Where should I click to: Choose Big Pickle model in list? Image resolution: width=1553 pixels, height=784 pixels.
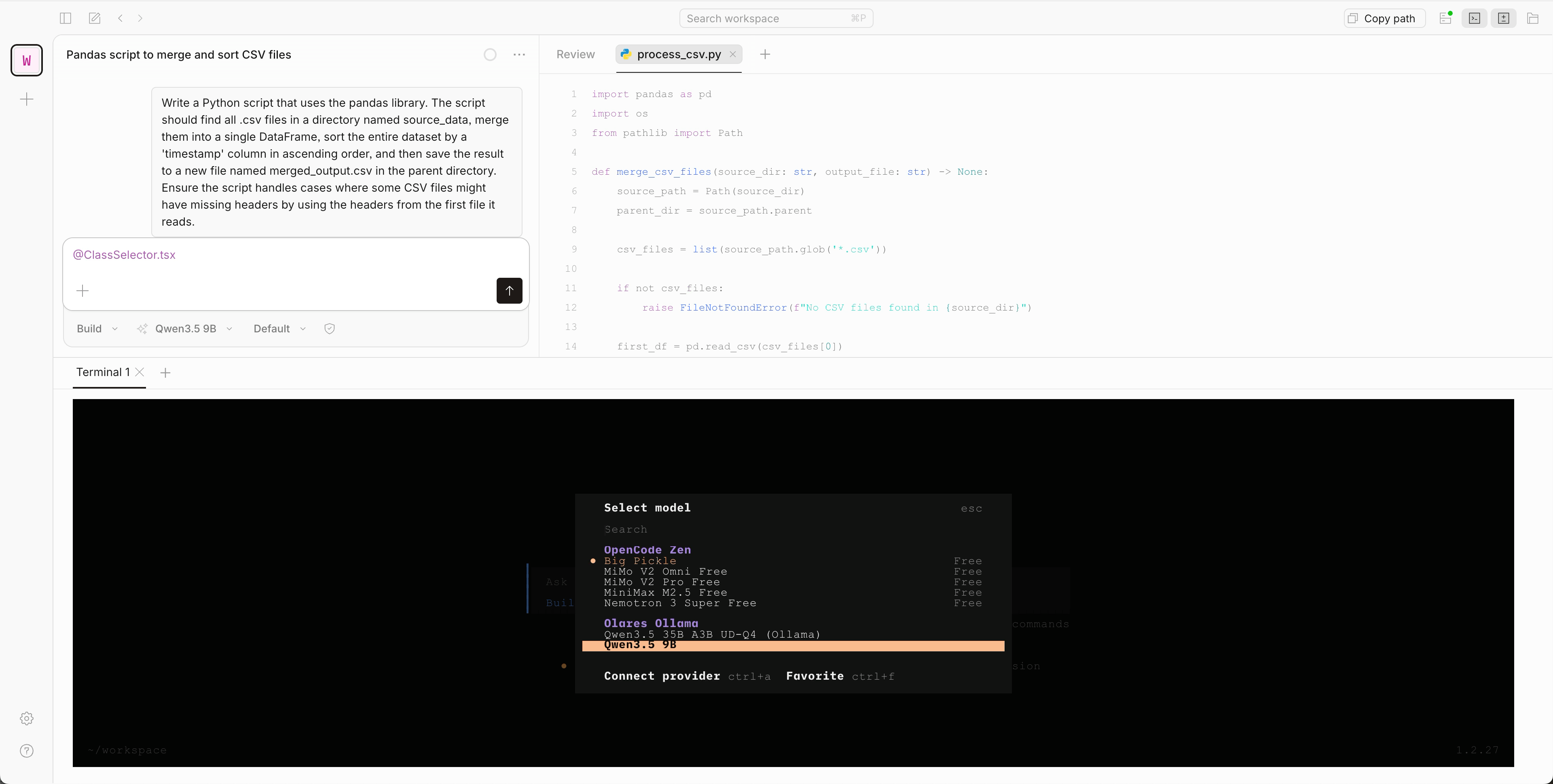pyautogui.click(x=640, y=560)
